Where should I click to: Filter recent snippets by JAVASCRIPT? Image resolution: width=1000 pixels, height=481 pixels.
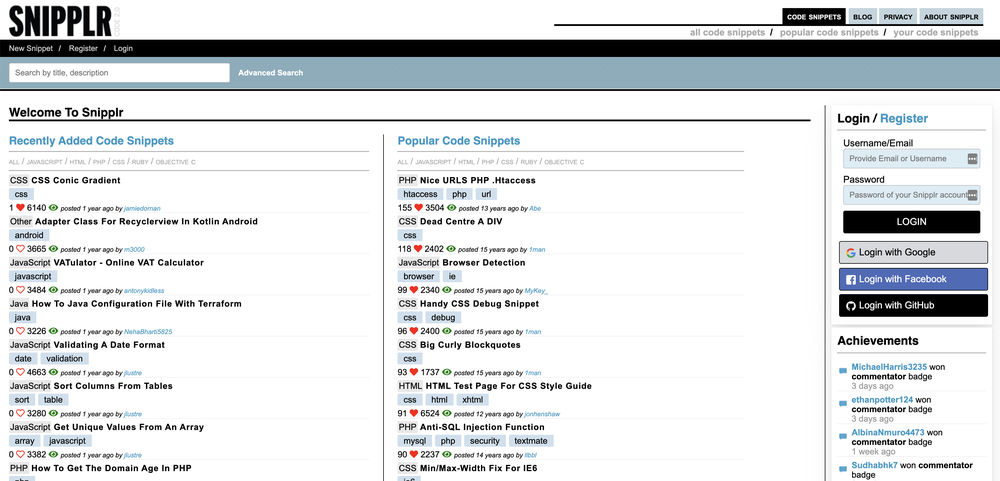pos(43,162)
